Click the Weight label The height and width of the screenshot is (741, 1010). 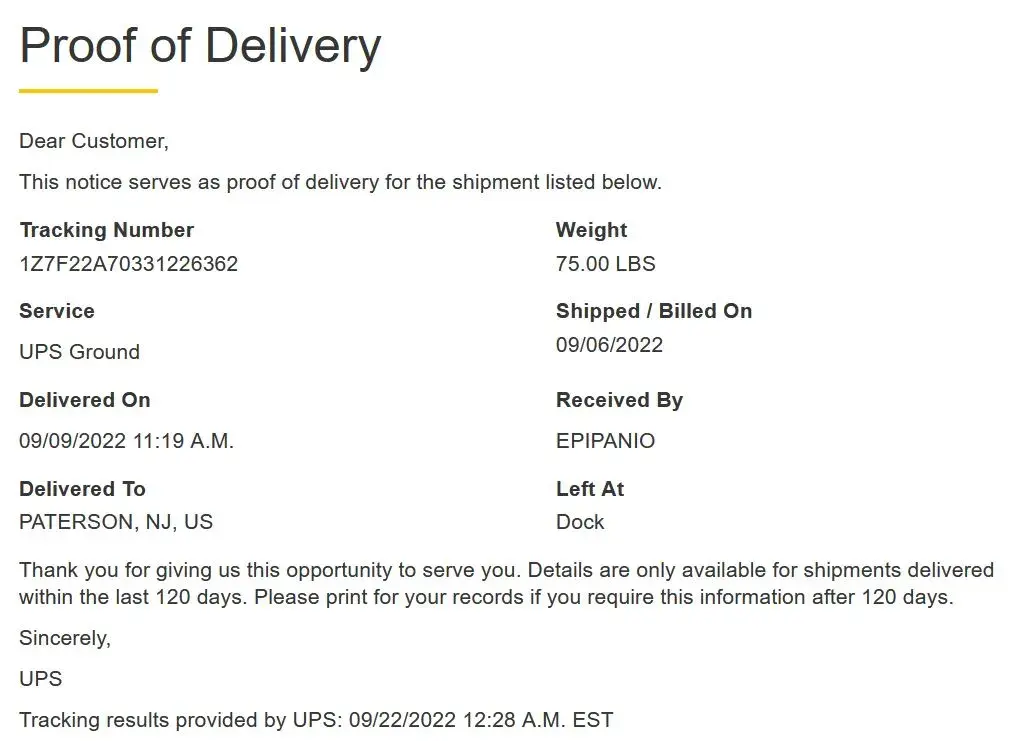click(x=591, y=230)
